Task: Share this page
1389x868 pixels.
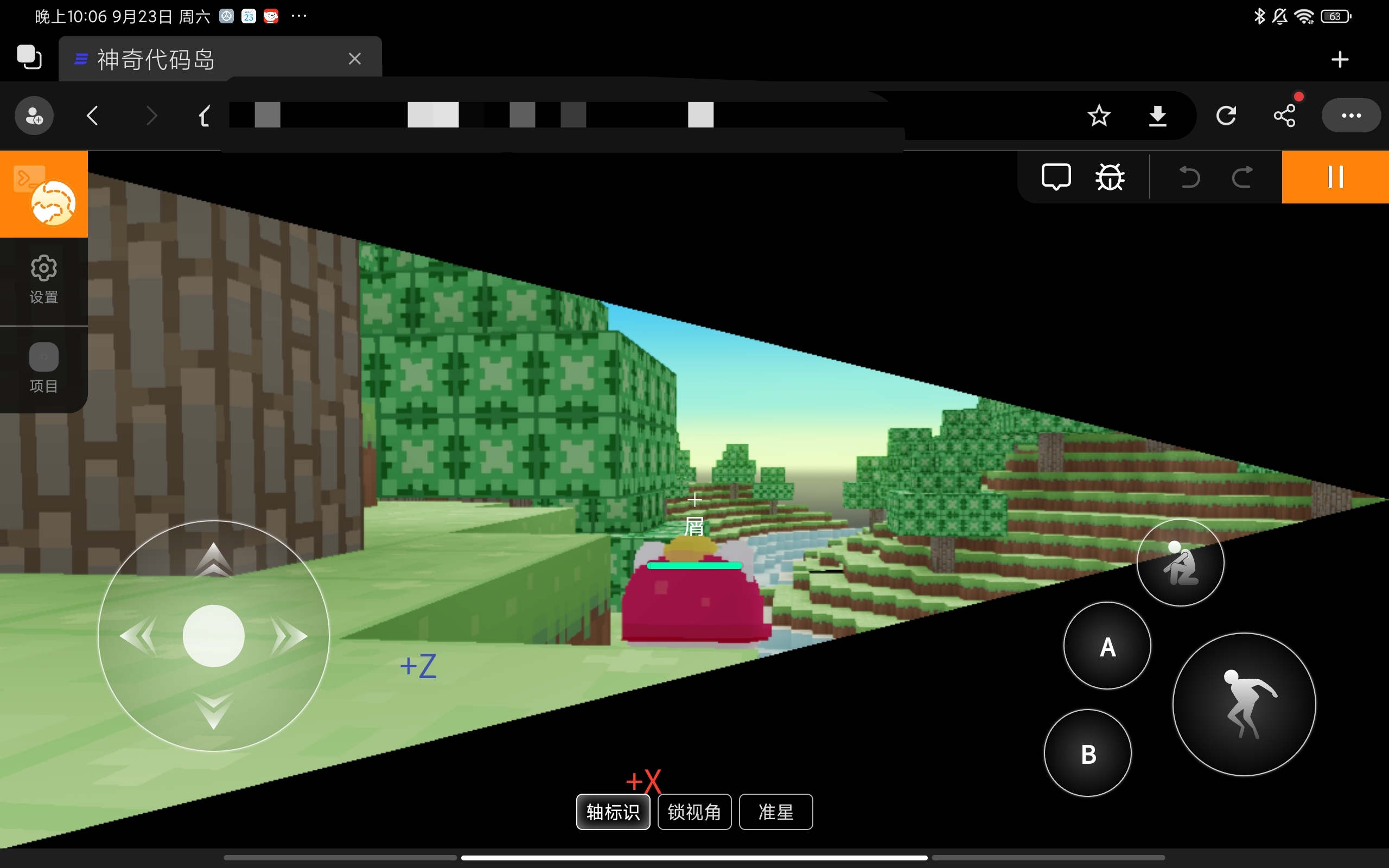Action: pos(1284,116)
